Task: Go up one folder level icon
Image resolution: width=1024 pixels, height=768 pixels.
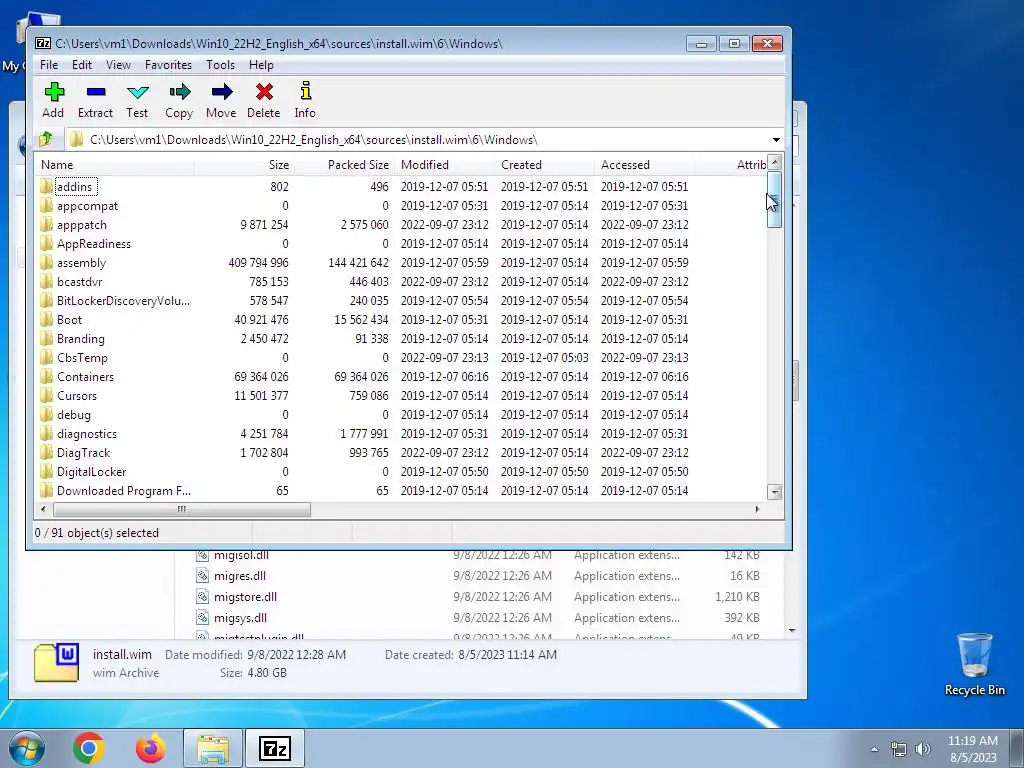Action: 46,139
